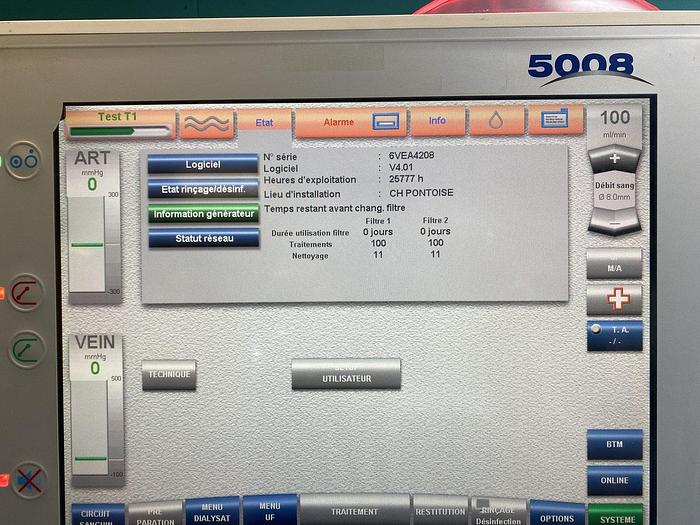Open the BTM module button

pos(615,444)
